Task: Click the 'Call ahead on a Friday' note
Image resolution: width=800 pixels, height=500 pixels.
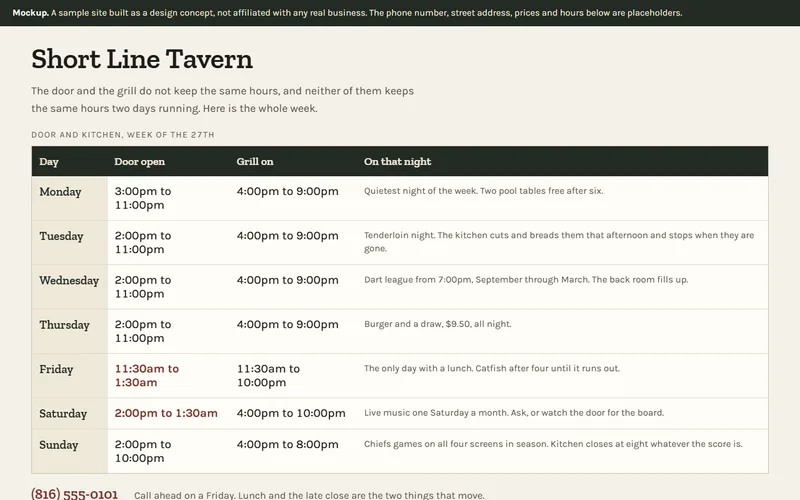Action: [309, 495]
